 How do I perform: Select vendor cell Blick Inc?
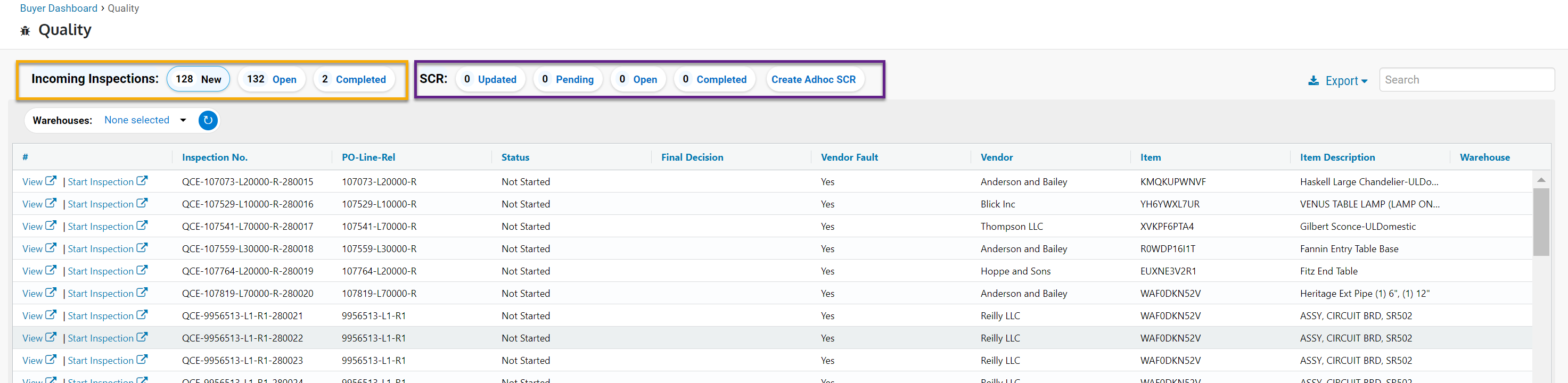pyautogui.click(x=998, y=204)
